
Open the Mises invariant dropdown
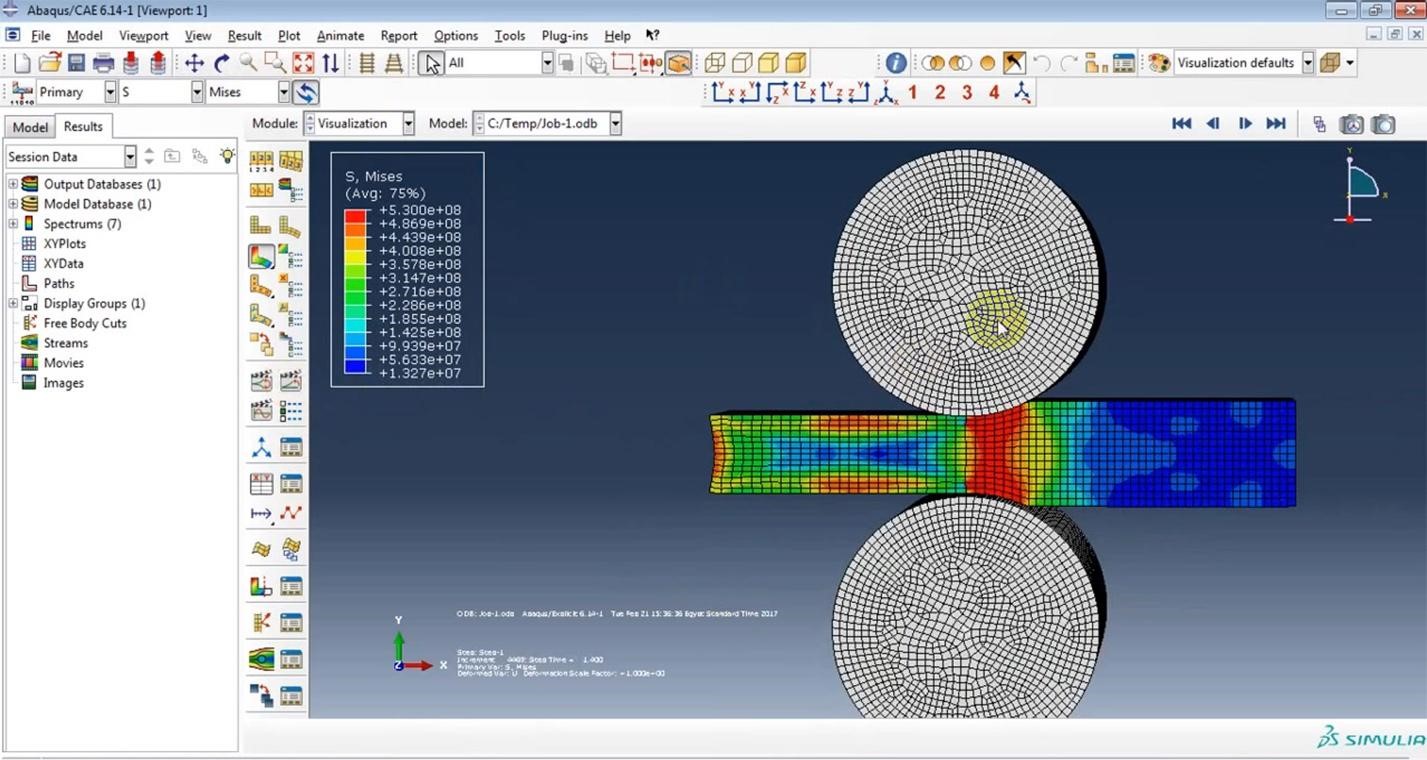(x=284, y=92)
